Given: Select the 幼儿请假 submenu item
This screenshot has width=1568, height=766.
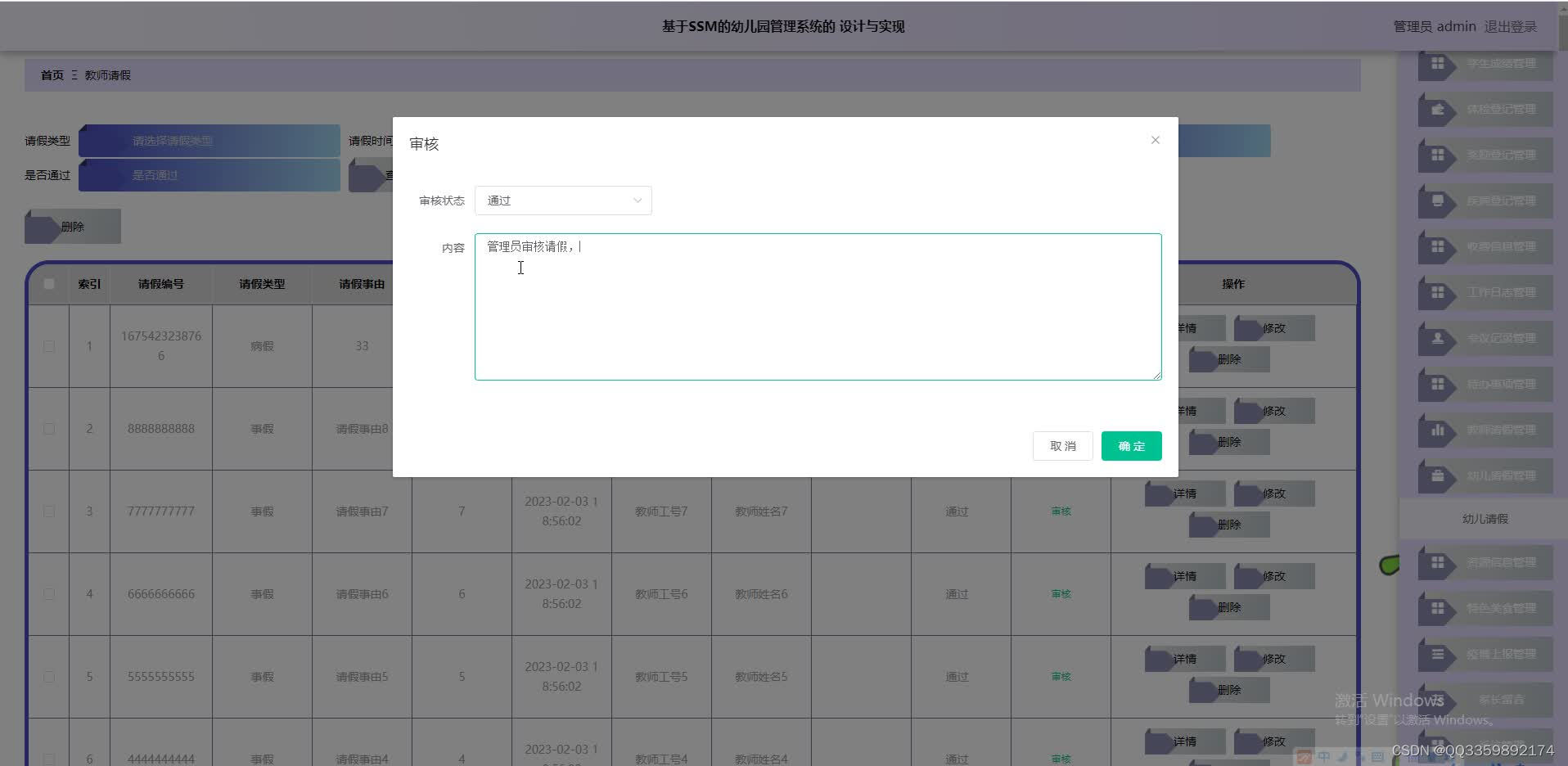Looking at the screenshot, I should [1485, 519].
